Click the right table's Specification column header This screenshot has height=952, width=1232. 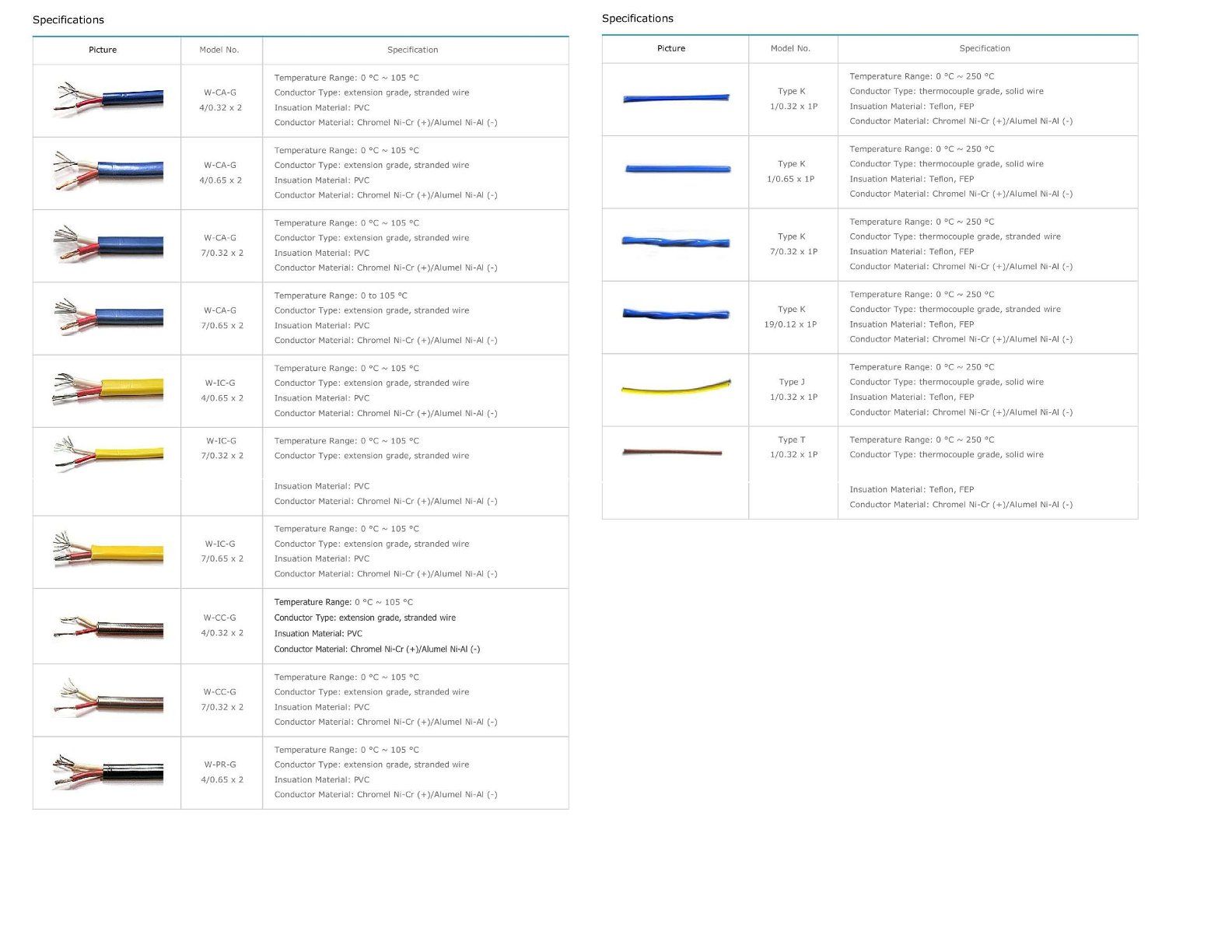coord(984,48)
